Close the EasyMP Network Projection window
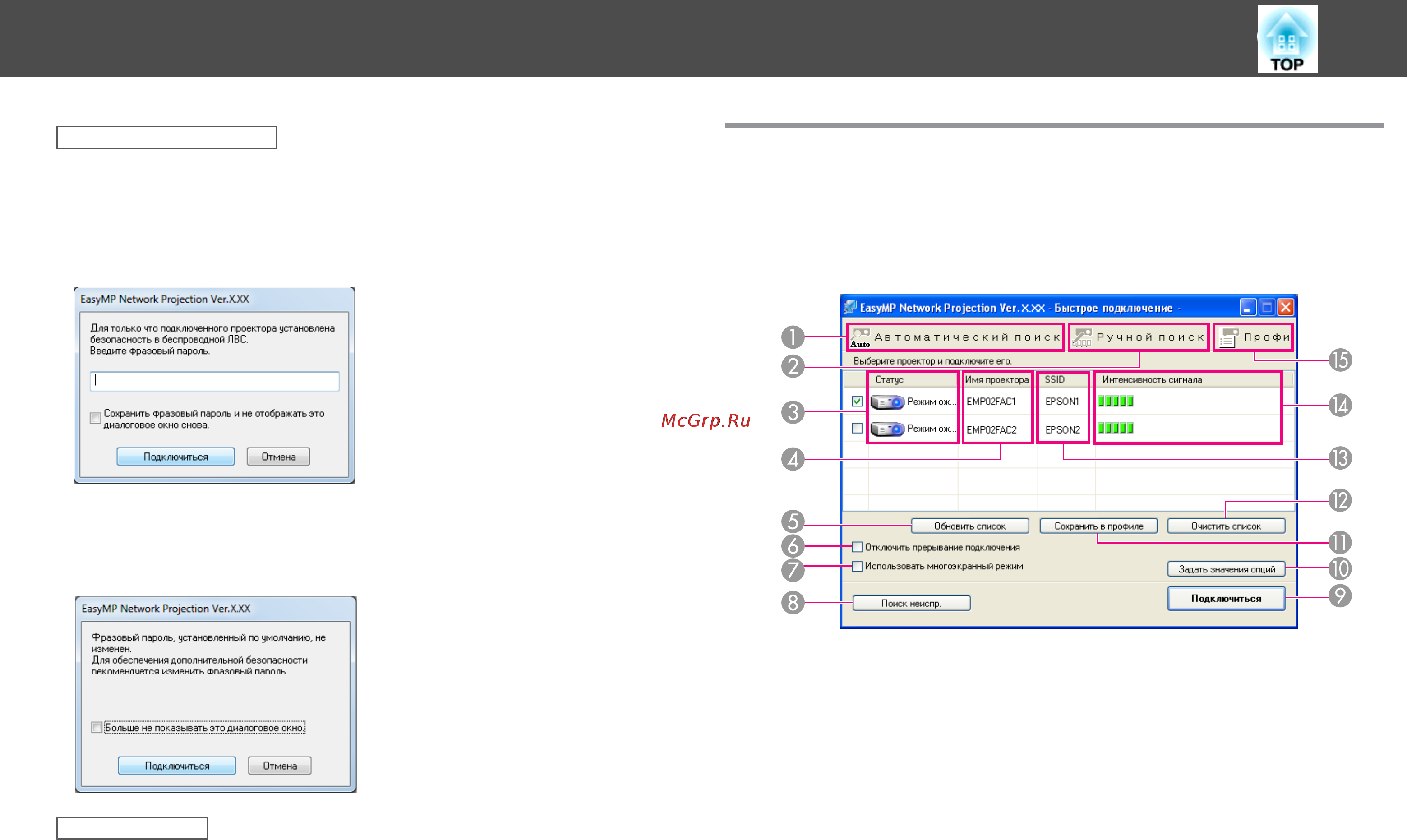 click(1286, 307)
